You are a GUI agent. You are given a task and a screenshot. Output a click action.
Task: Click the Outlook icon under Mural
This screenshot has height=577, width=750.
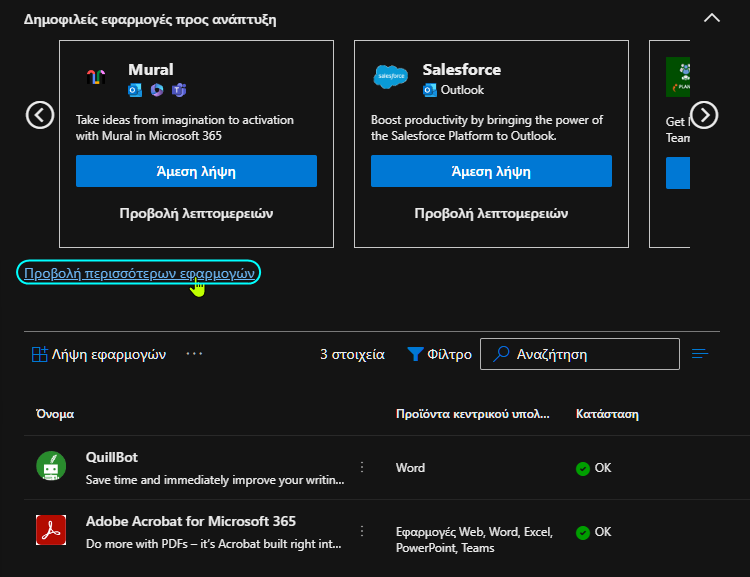[x=135, y=90]
